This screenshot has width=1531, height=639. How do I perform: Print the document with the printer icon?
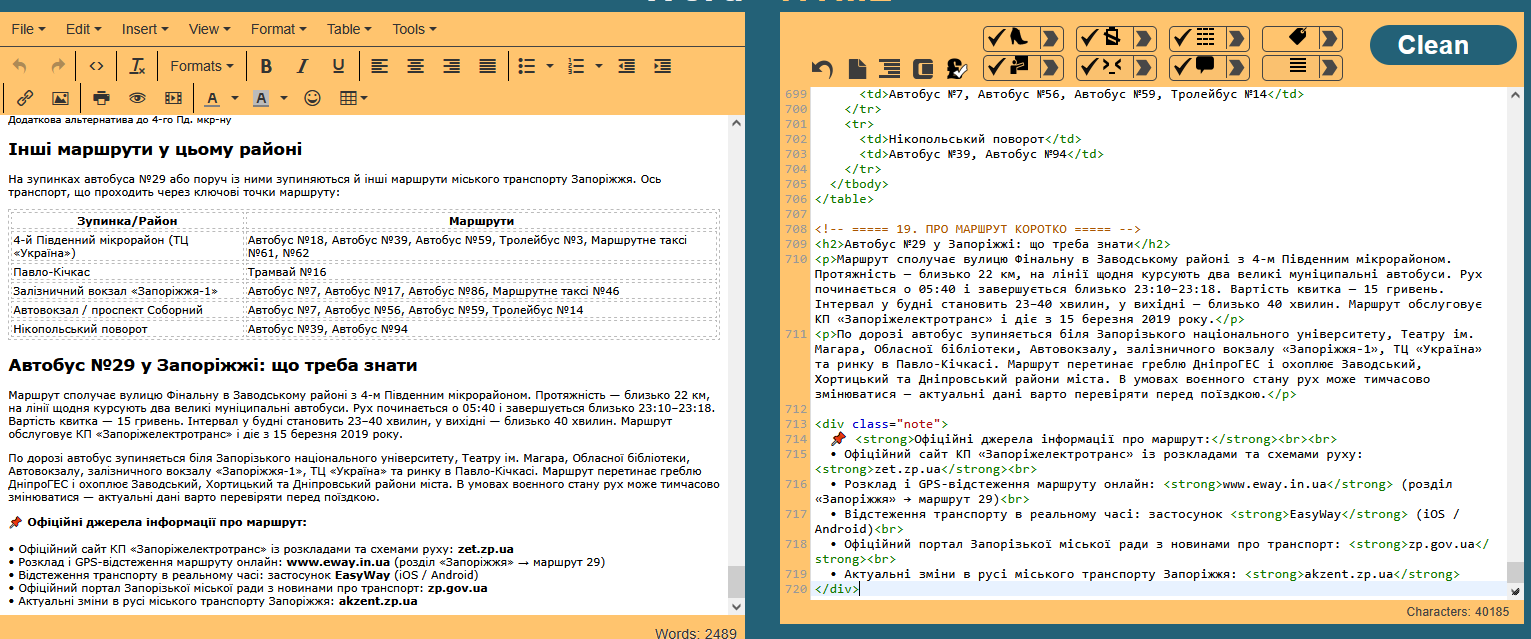101,98
